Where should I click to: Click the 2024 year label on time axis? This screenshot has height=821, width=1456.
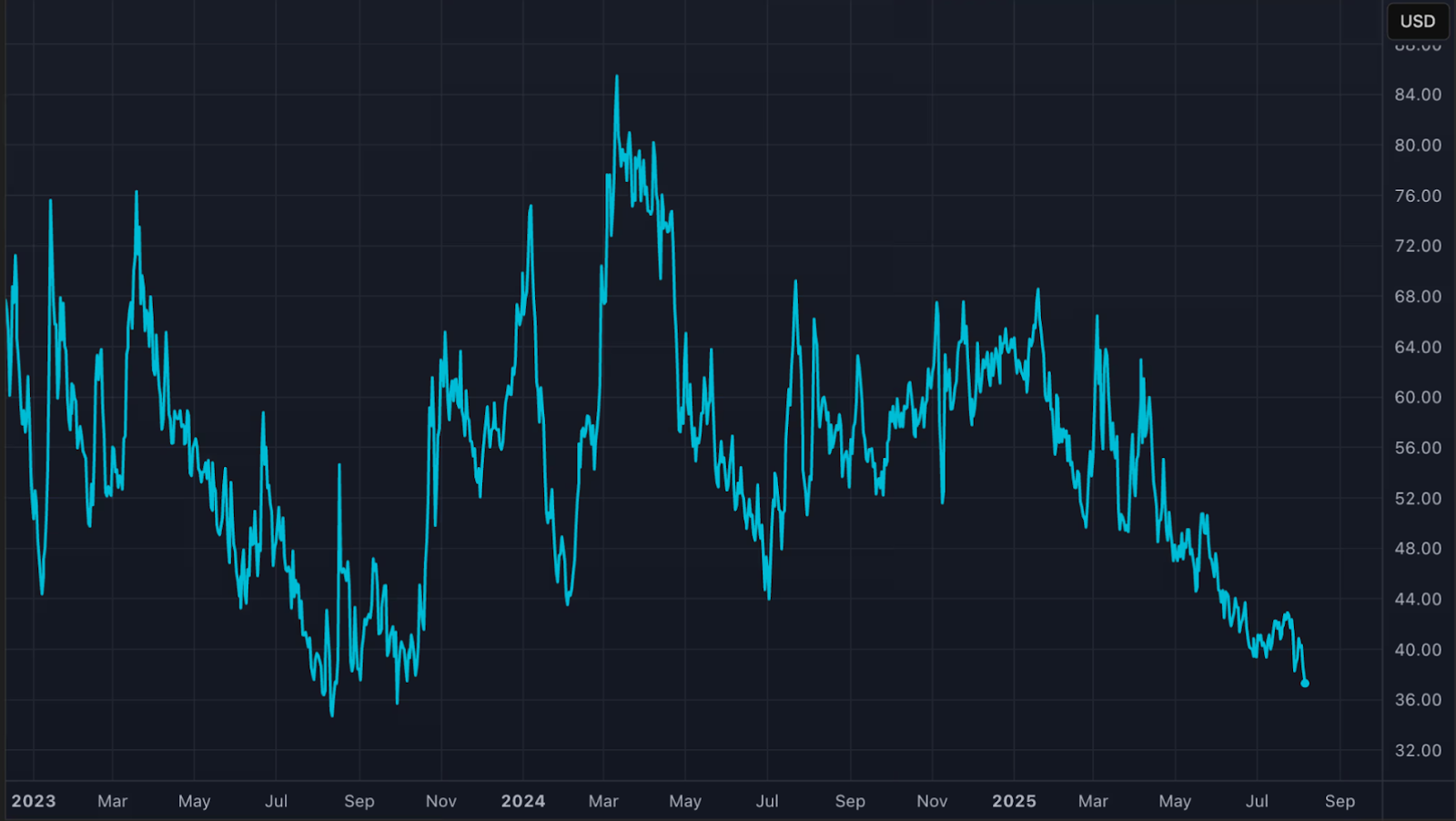pos(523,801)
